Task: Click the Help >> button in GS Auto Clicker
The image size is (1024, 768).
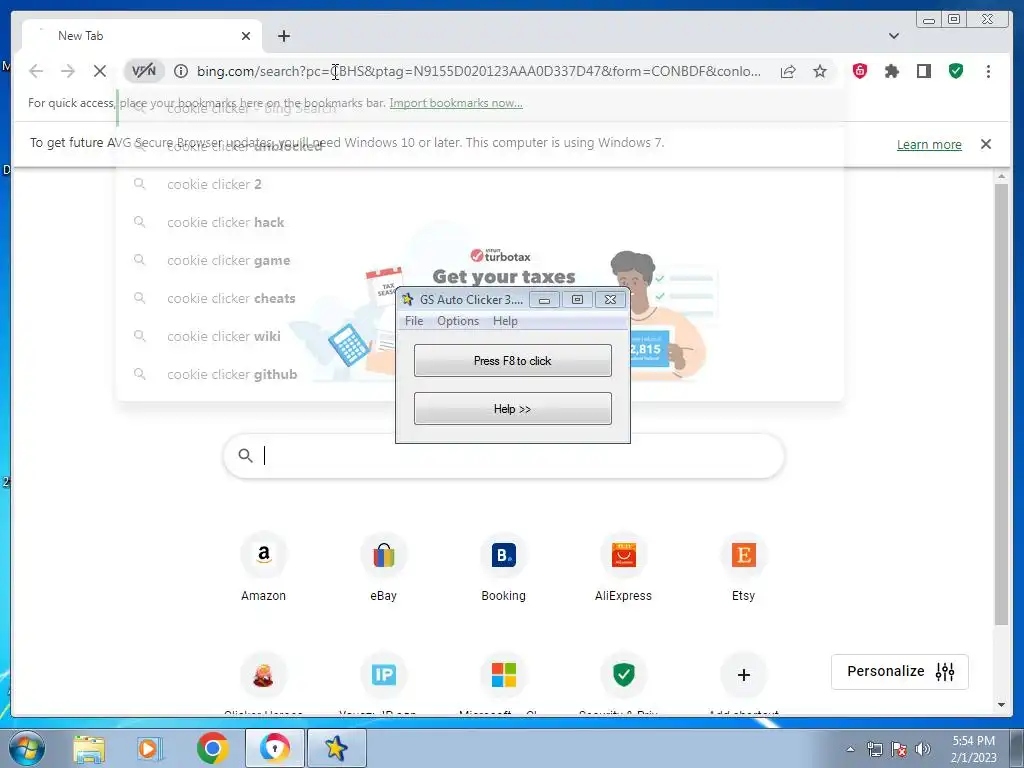Action: pyautogui.click(x=513, y=409)
